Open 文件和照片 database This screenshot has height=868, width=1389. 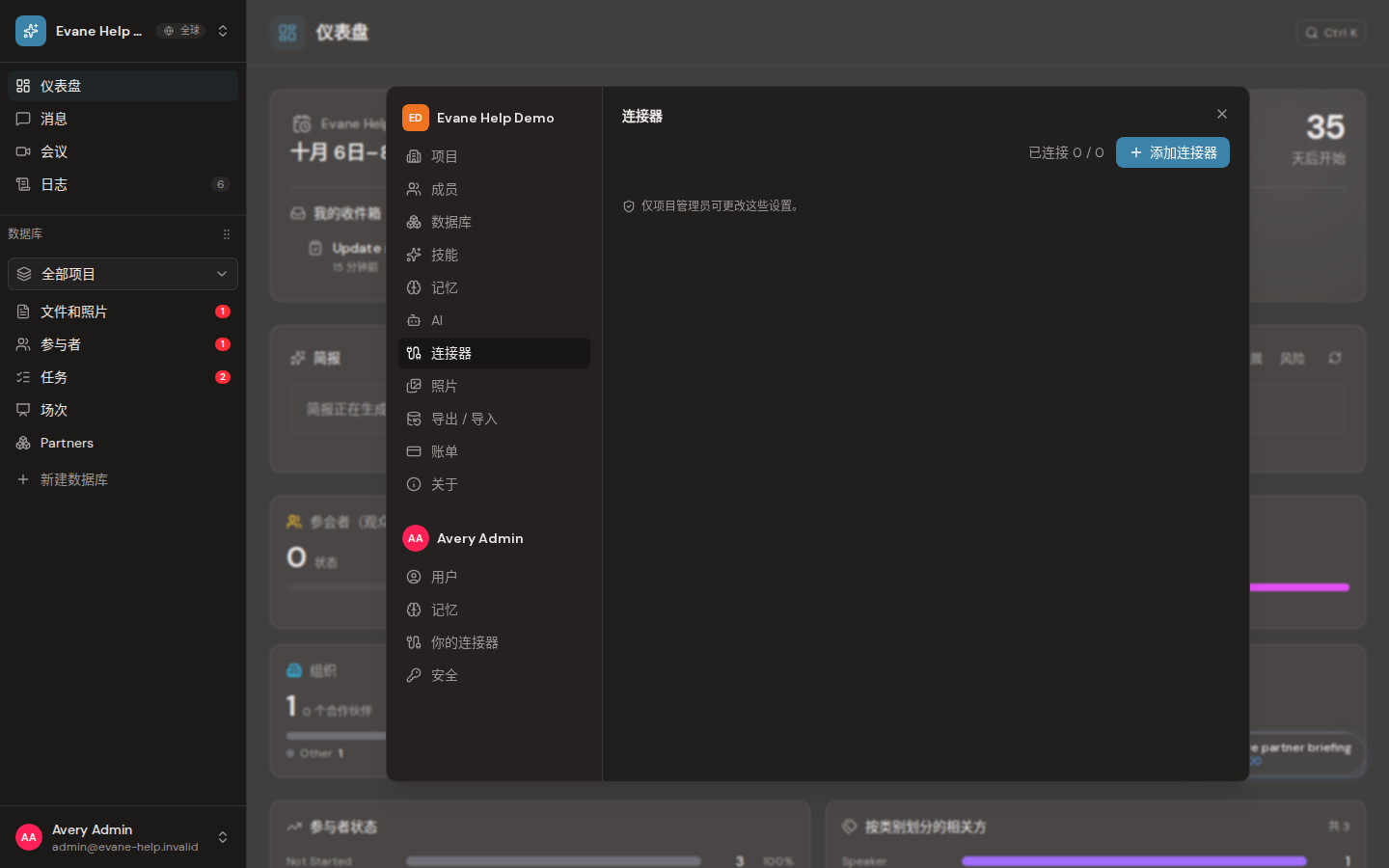click(123, 312)
